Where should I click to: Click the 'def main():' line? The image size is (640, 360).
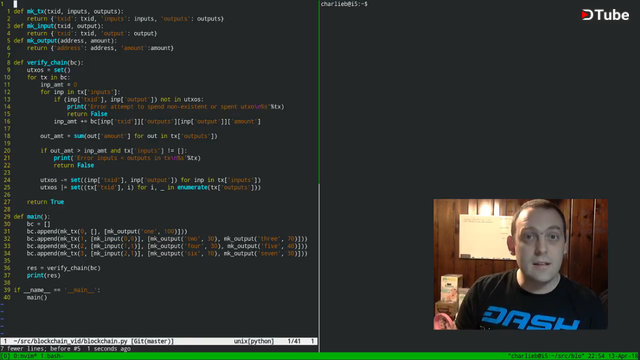pos(32,217)
